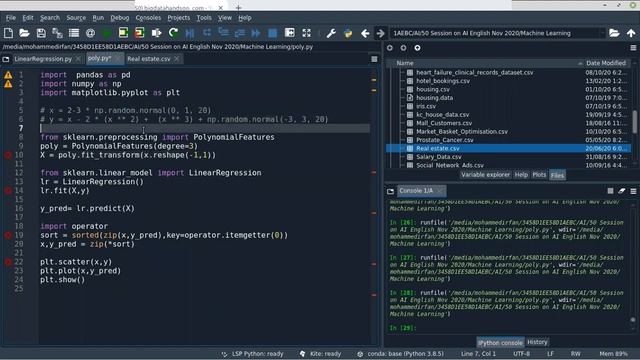Save all open files
640x360 pixels.
coord(57,33)
